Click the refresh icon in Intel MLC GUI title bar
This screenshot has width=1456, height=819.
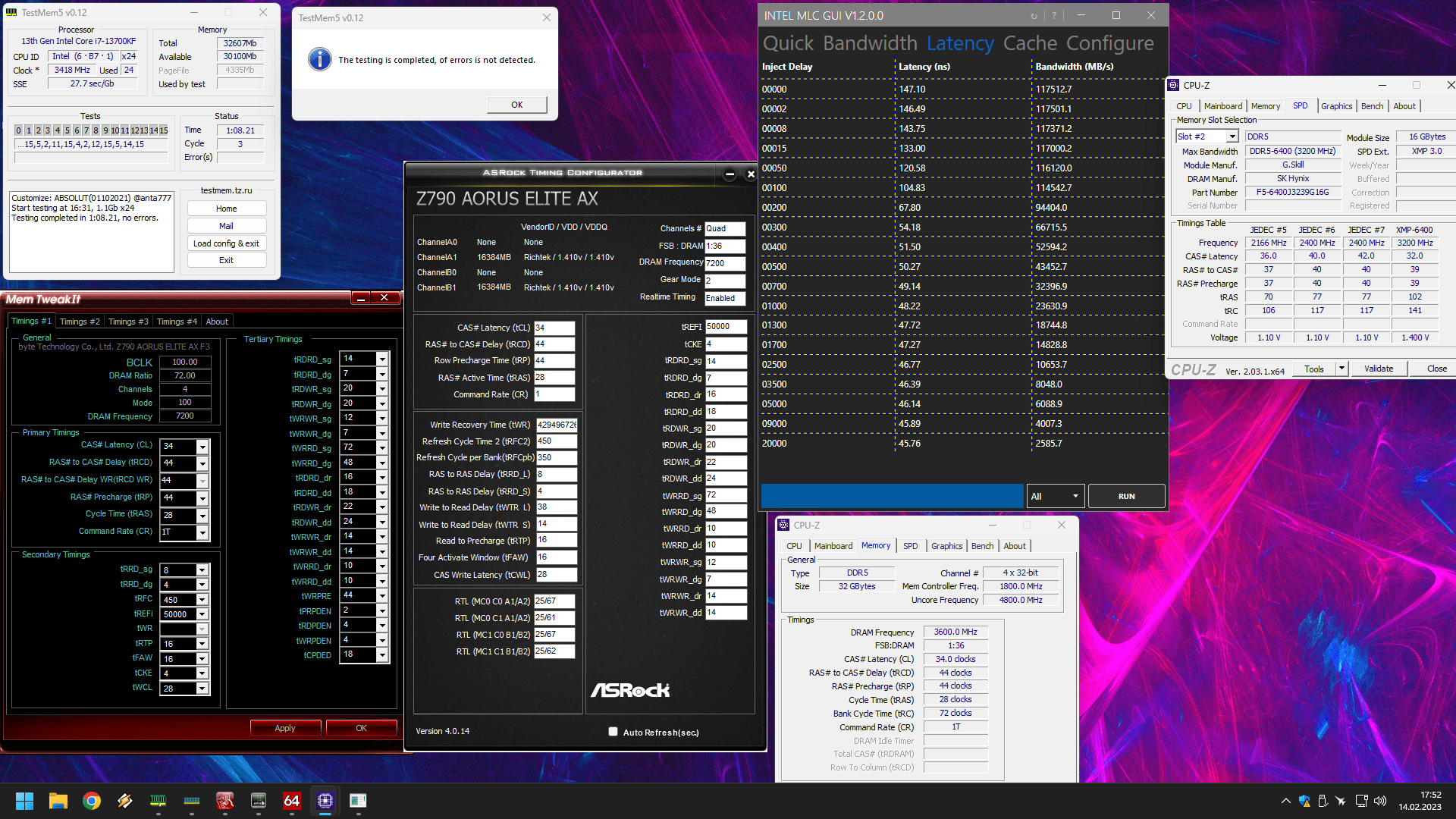pos(1034,16)
